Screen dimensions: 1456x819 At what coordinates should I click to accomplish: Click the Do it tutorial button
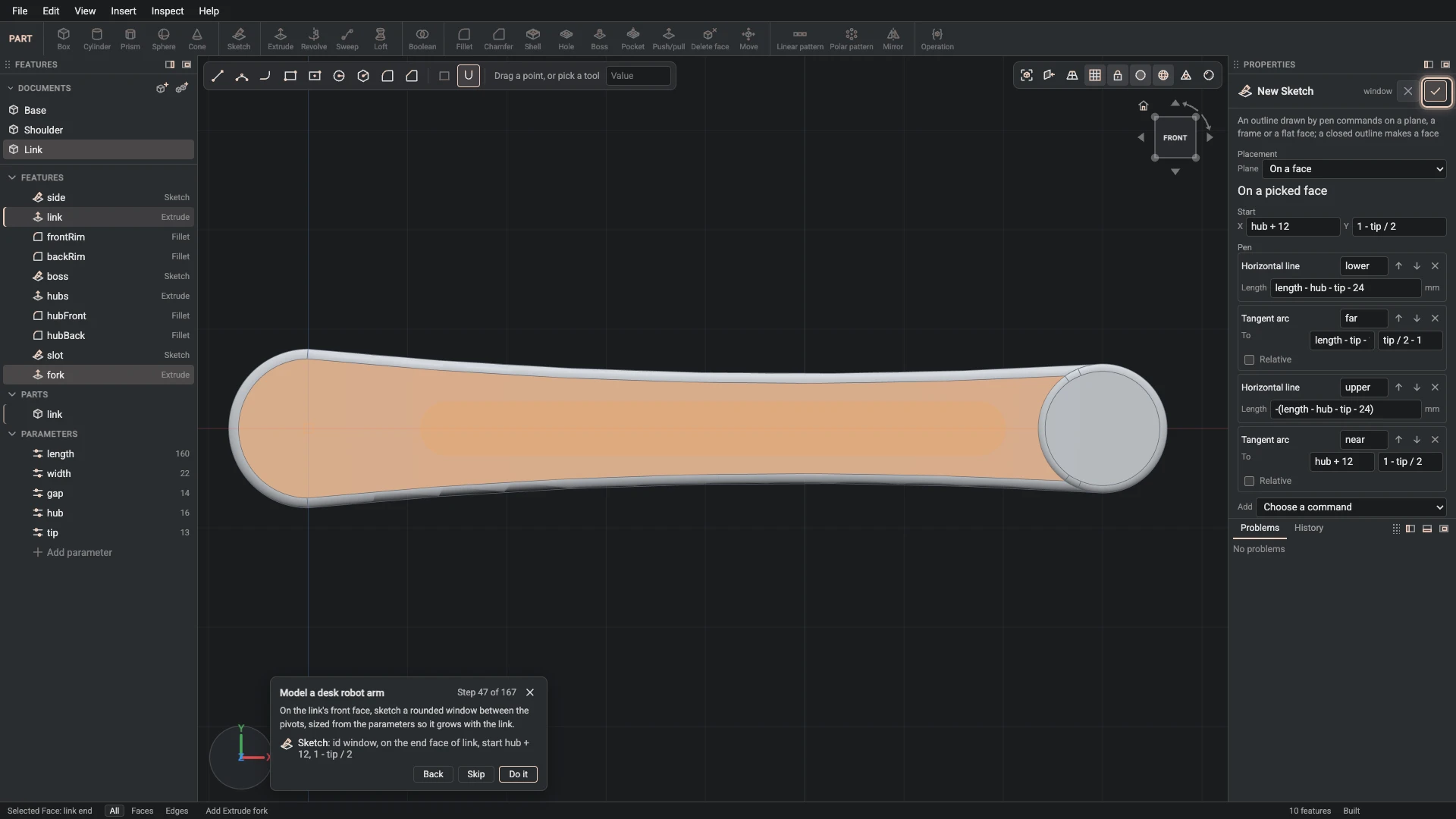pyautogui.click(x=519, y=774)
